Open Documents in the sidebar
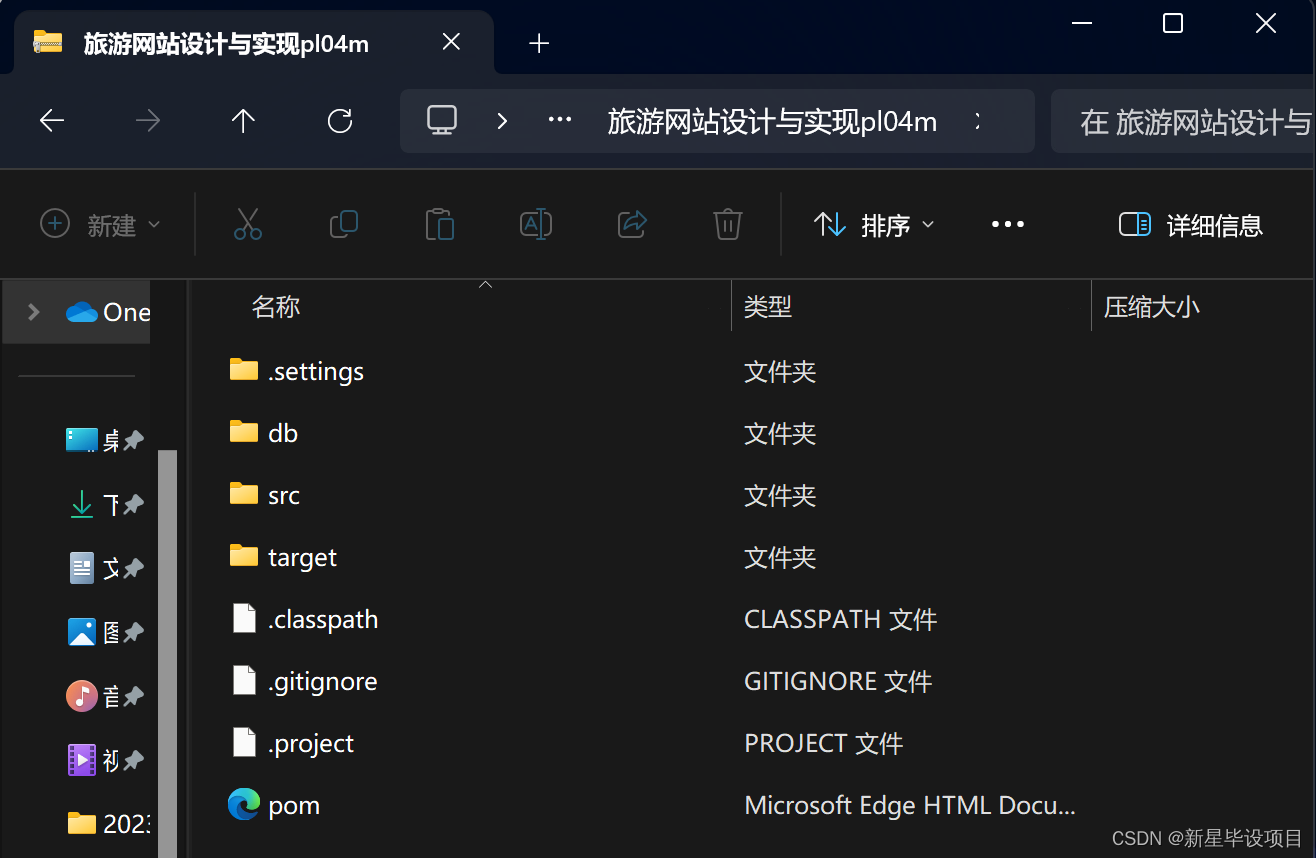Image resolution: width=1316 pixels, height=858 pixels. click(x=92, y=569)
